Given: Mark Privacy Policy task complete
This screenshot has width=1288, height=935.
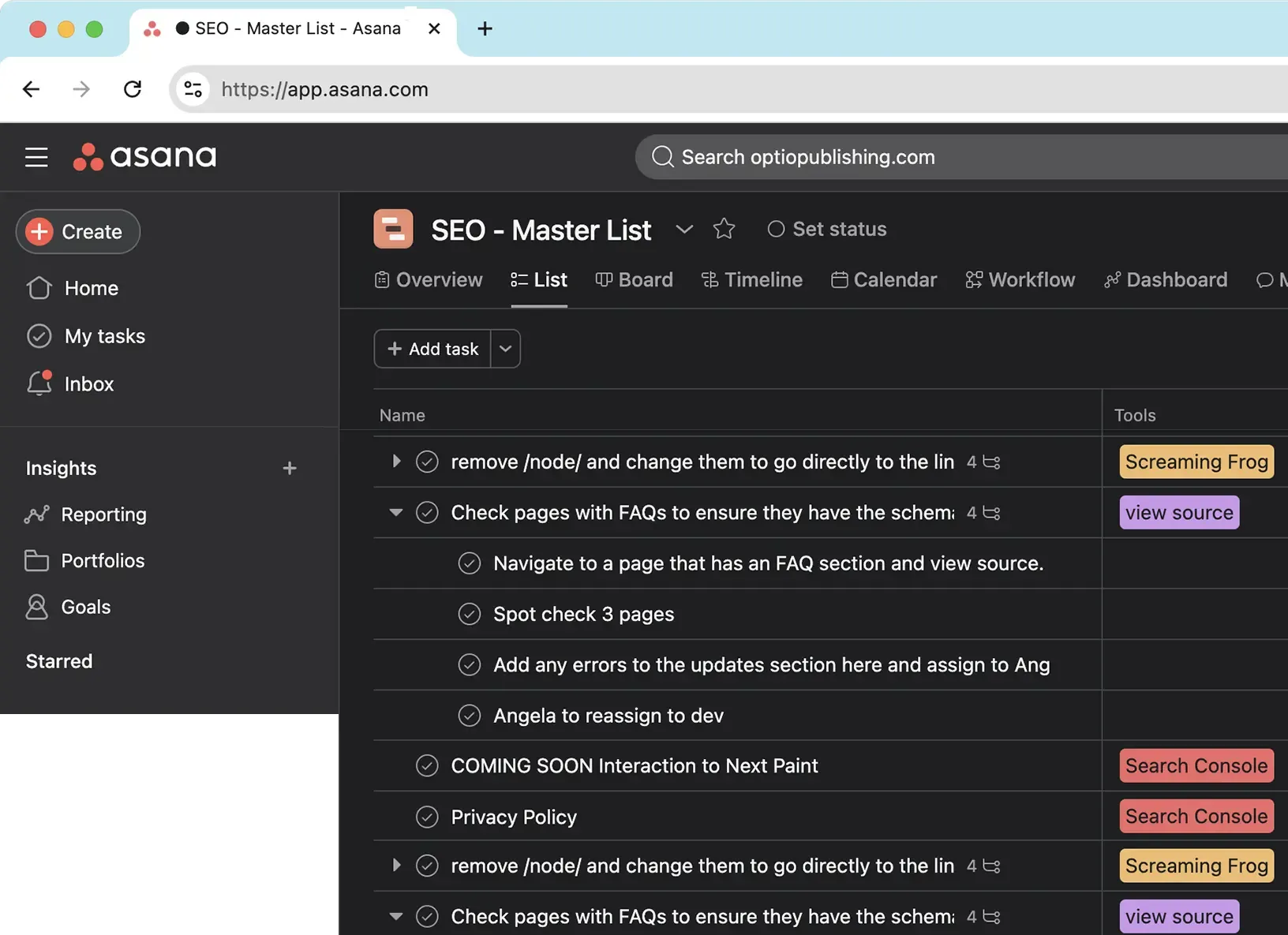Looking at the screenshot, I should click(427, 817).
